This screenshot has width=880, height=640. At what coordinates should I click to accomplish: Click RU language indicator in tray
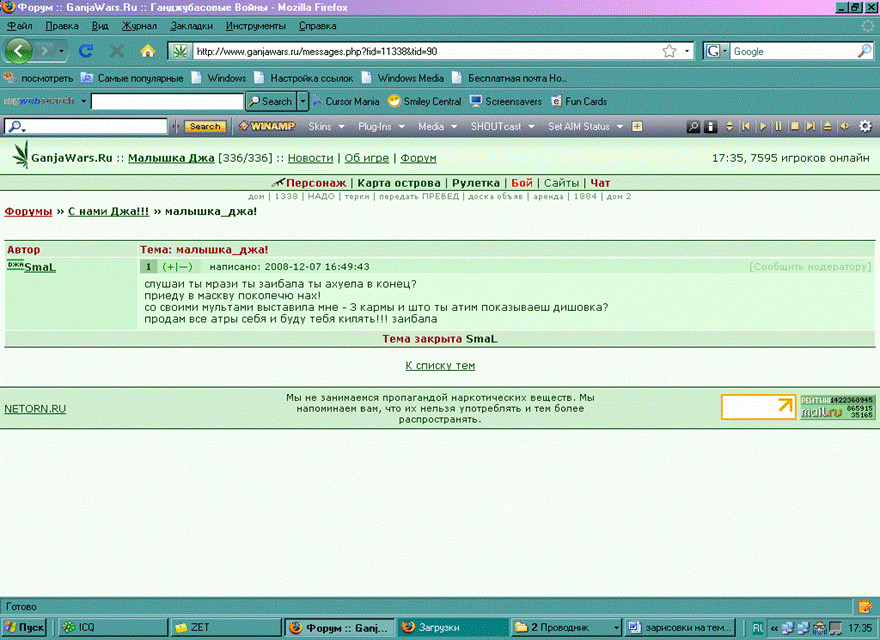[x=757, y=628]
